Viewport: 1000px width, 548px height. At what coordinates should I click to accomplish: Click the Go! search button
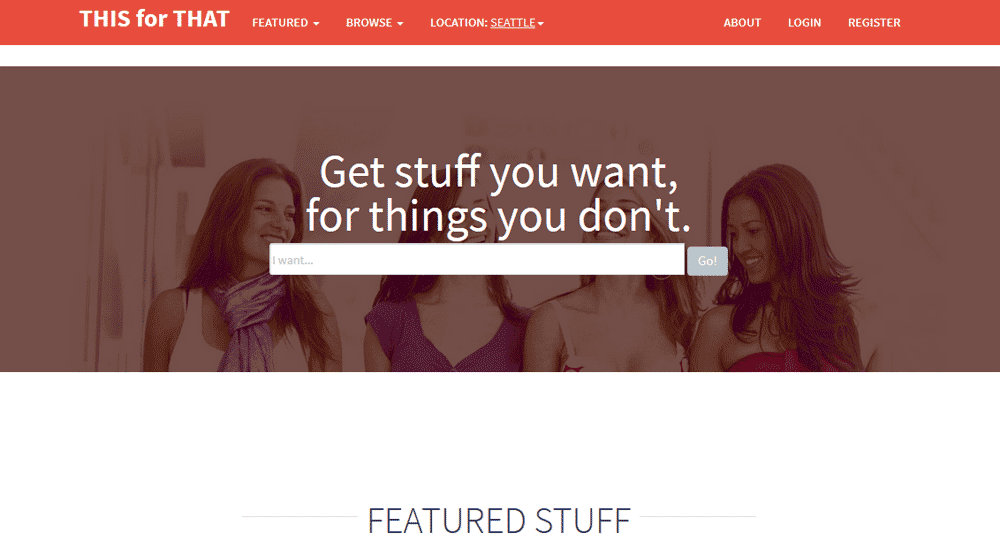707,261
